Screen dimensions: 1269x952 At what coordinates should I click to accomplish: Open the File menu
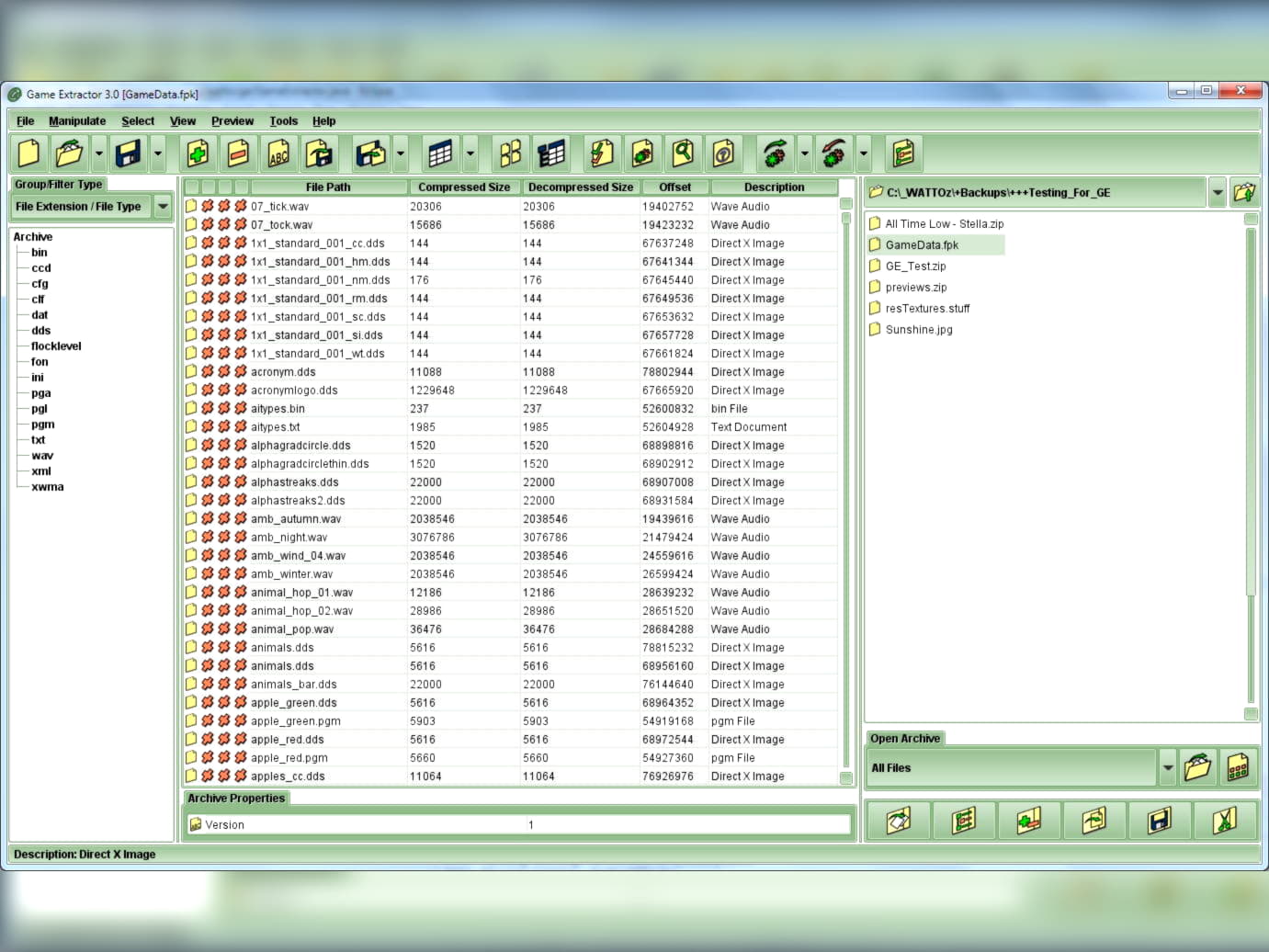click(25, 121)
